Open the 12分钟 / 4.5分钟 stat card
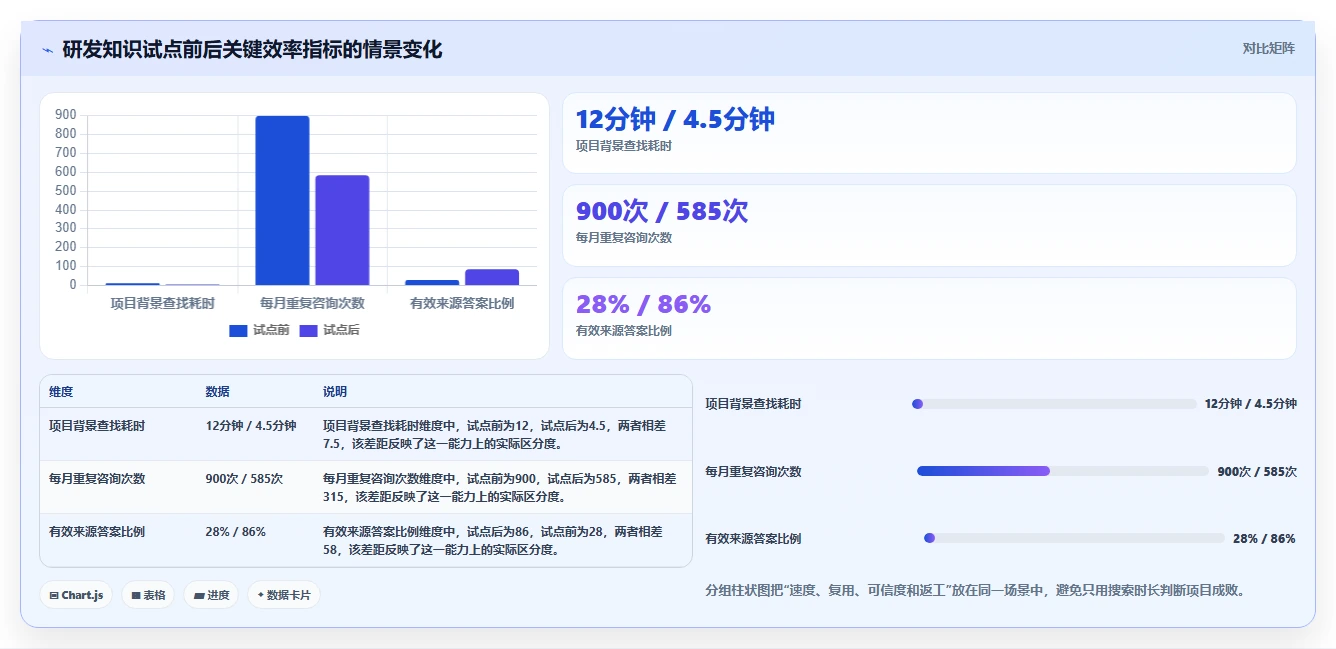The height and width of the screenshot is (649, 1336). tap(929, 133)
